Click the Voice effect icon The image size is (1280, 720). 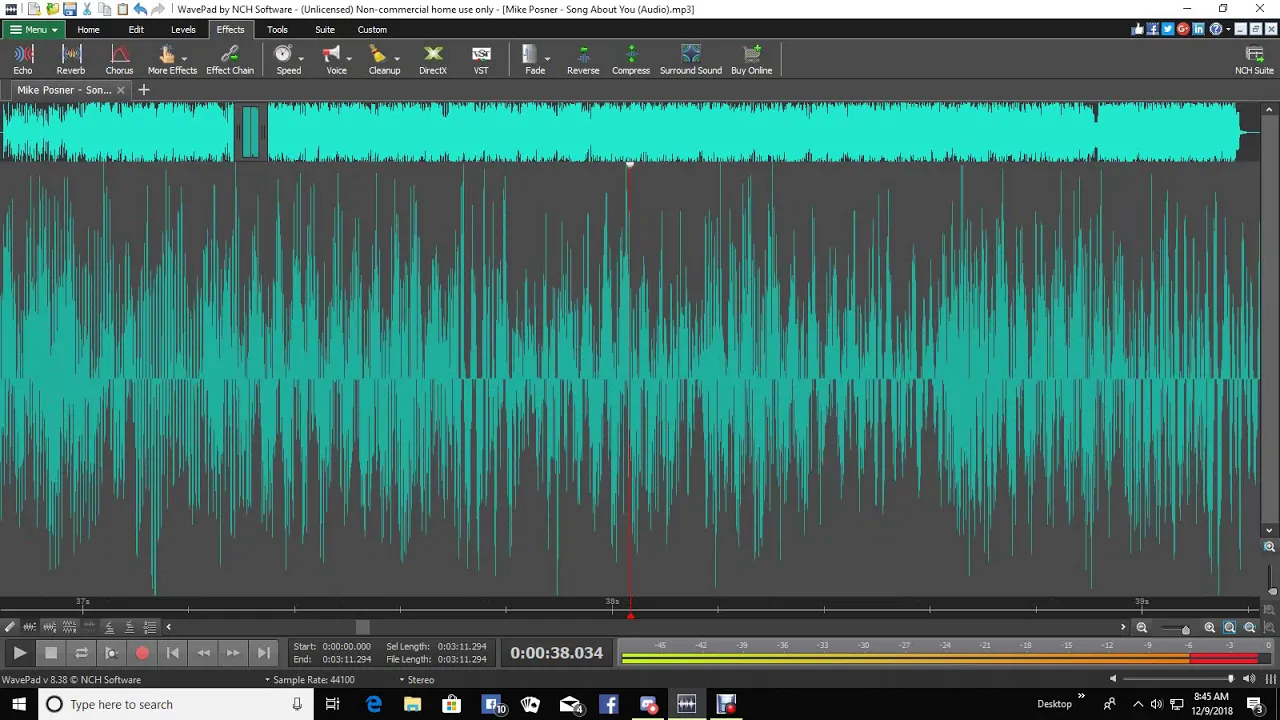(332, 55)
